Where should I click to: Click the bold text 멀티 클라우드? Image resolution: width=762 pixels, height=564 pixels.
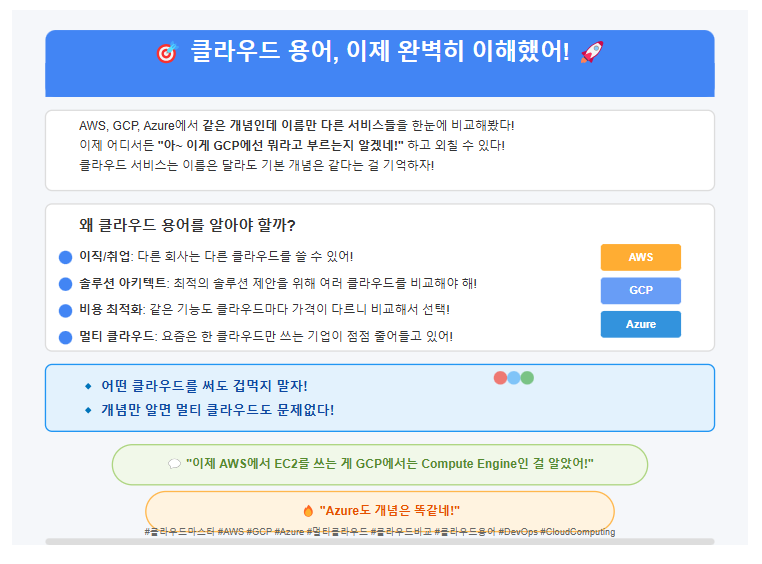click(x=117, y=336)
